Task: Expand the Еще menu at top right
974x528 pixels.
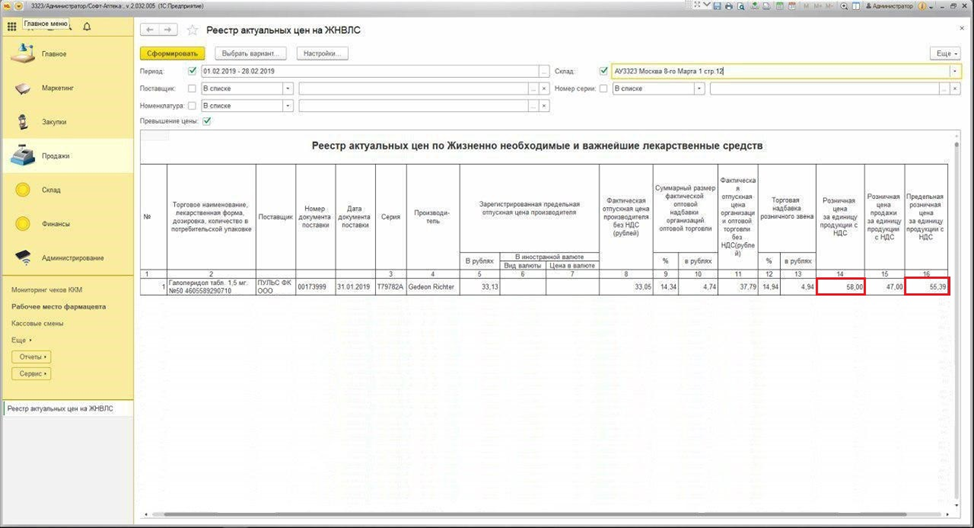Action: pyautogui.click(x=945, y=53)
